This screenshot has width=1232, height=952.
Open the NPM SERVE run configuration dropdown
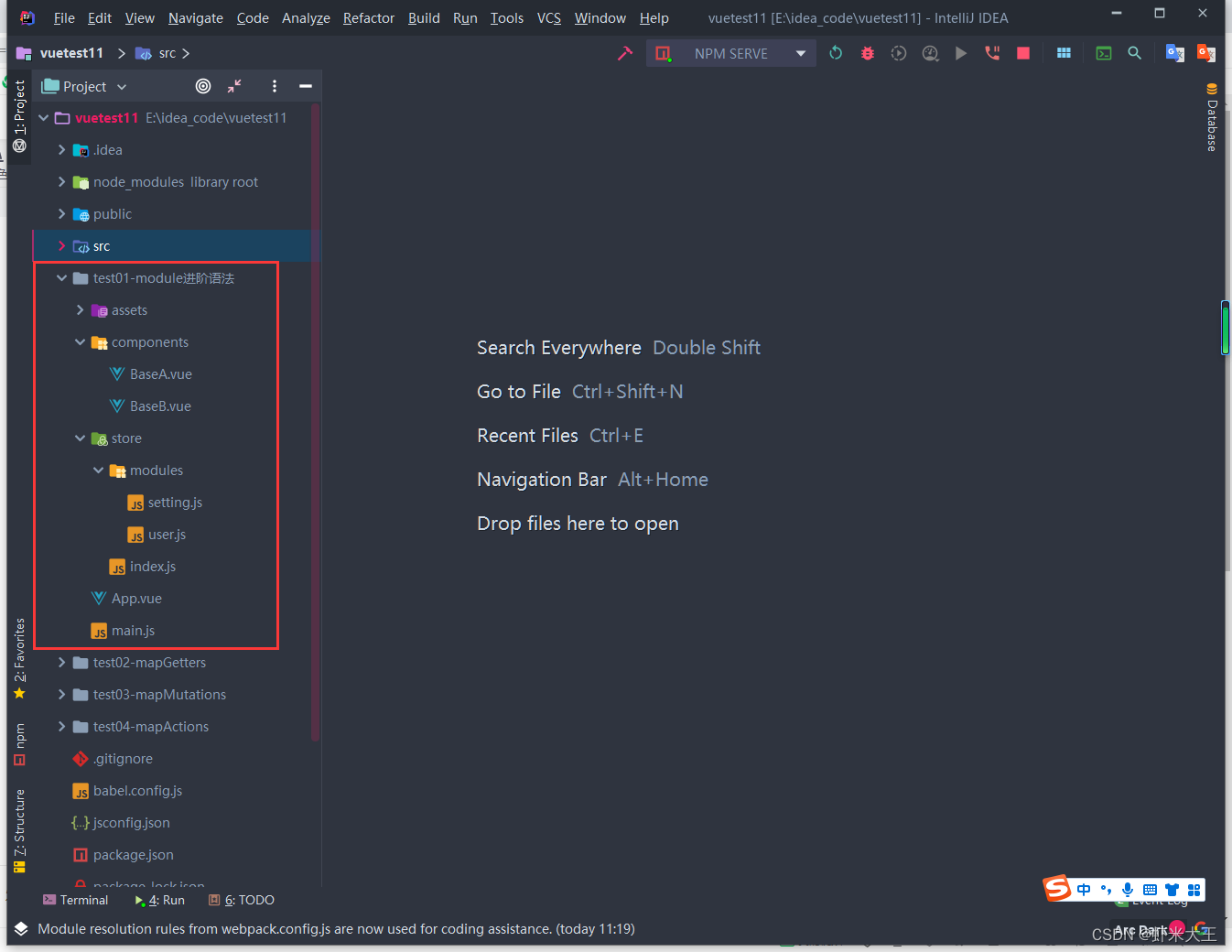click(x=799, y=53)
